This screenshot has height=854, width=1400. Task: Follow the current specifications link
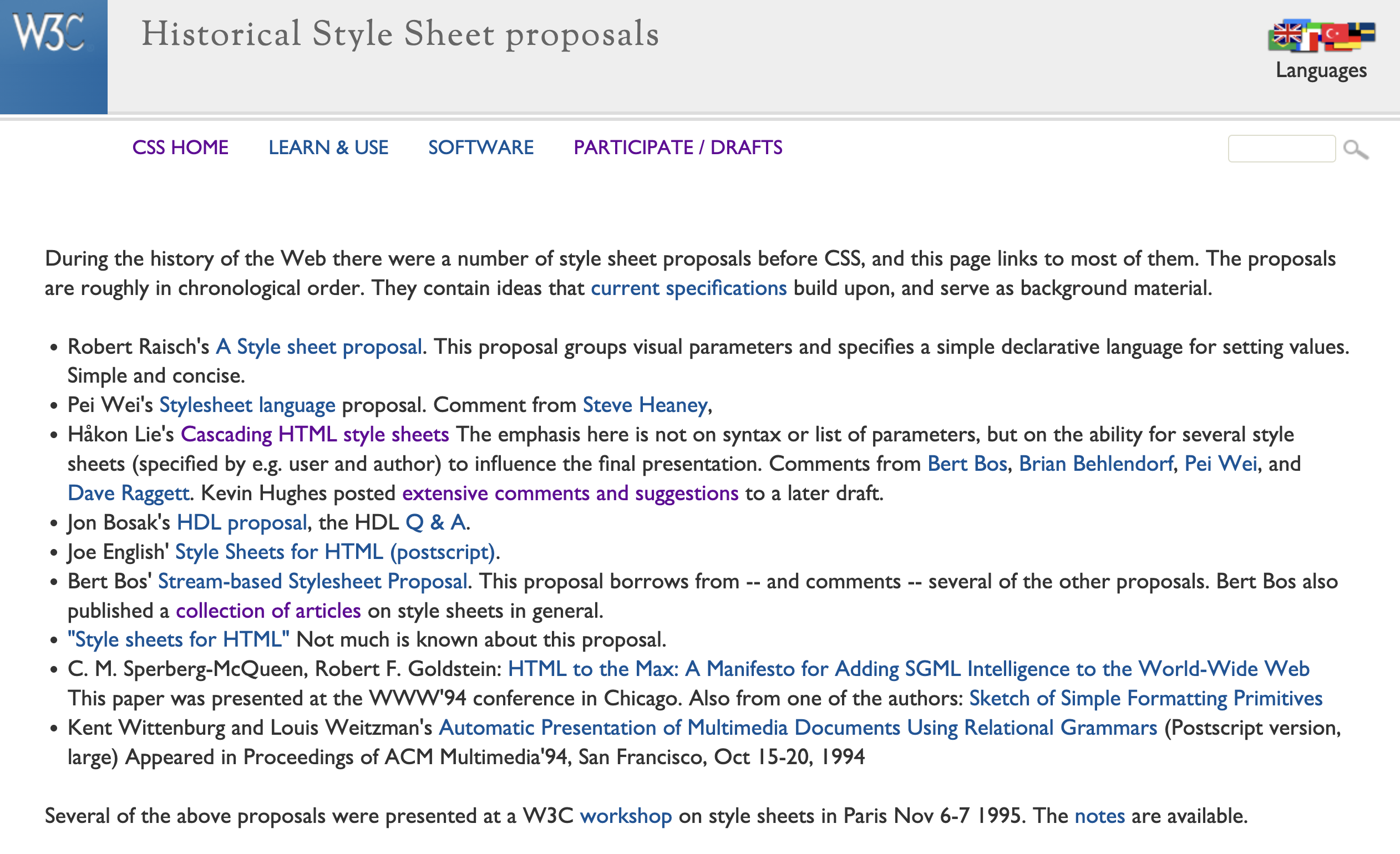pos(689,288)
